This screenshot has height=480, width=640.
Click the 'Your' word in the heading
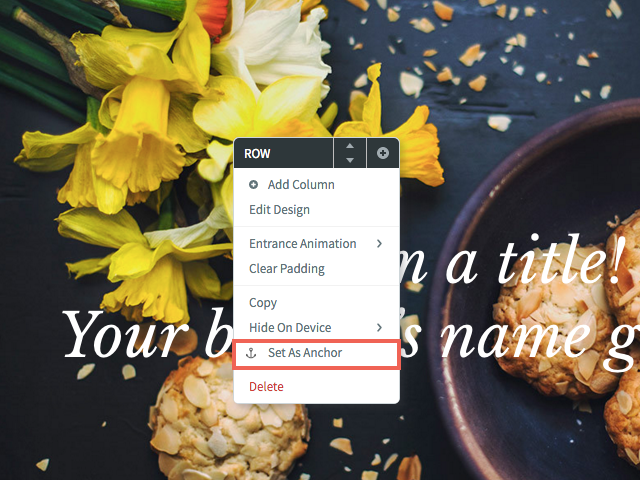click(x=126, y=336)
